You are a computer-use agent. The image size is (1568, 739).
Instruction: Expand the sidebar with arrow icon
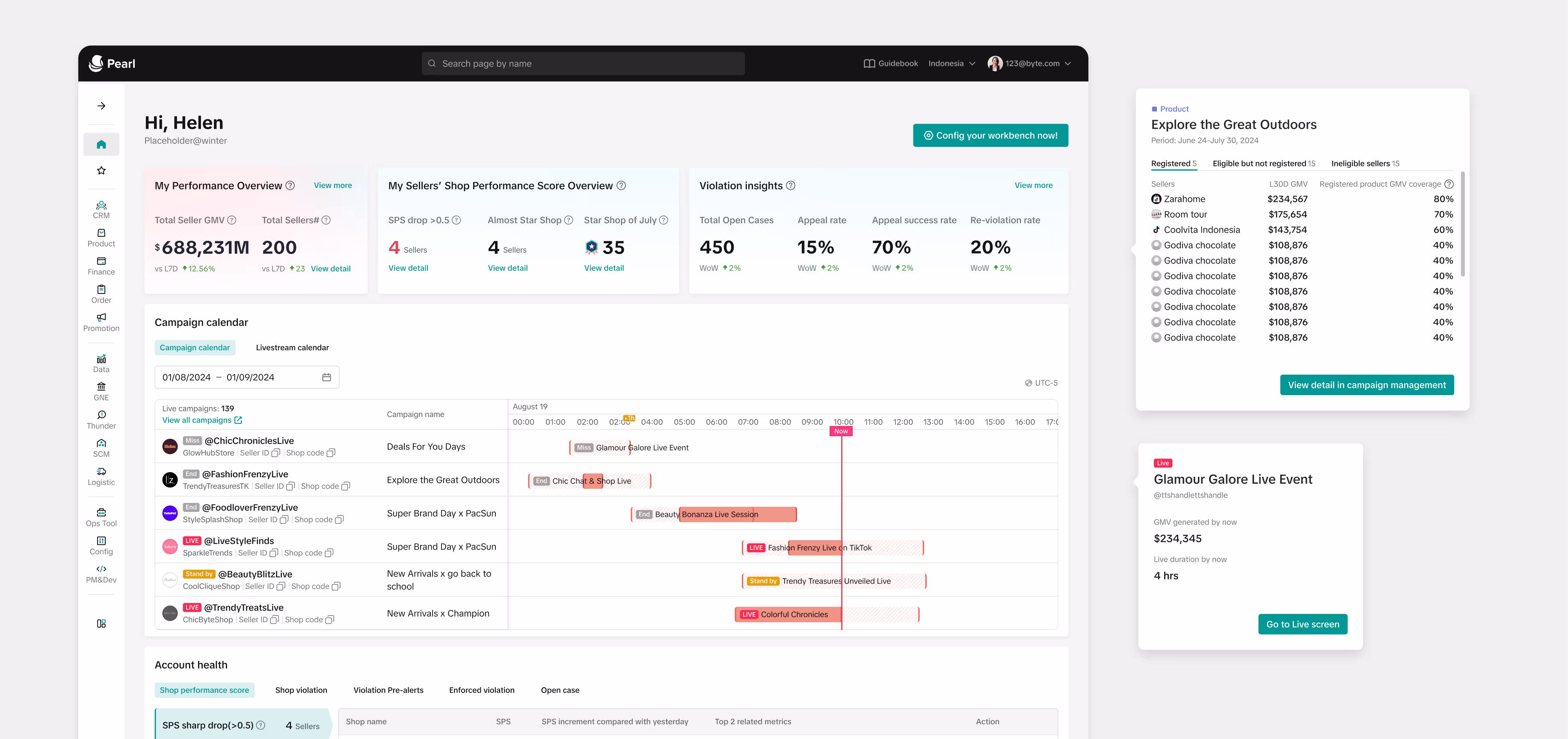pyautogui.click(x=101, y=106)
